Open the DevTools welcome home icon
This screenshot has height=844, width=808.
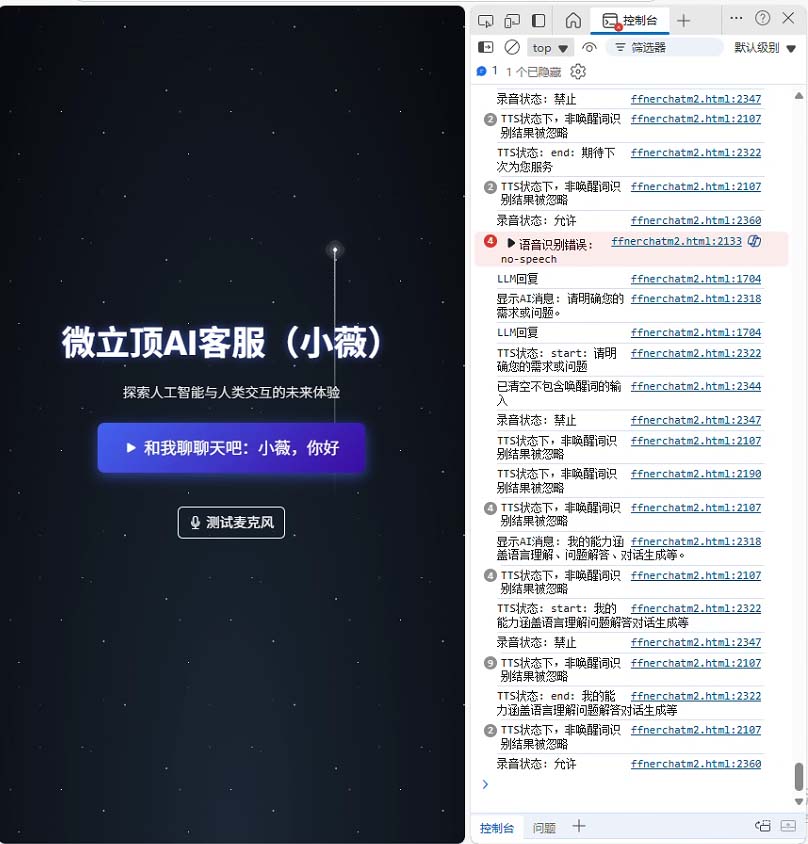pyautogui.click(x=573, y=20)
